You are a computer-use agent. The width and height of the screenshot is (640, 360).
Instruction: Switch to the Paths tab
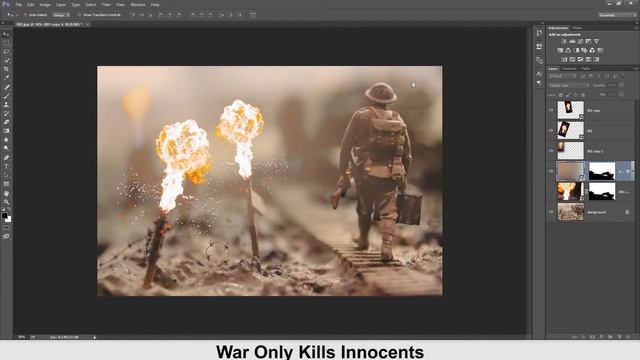point(586,69)
